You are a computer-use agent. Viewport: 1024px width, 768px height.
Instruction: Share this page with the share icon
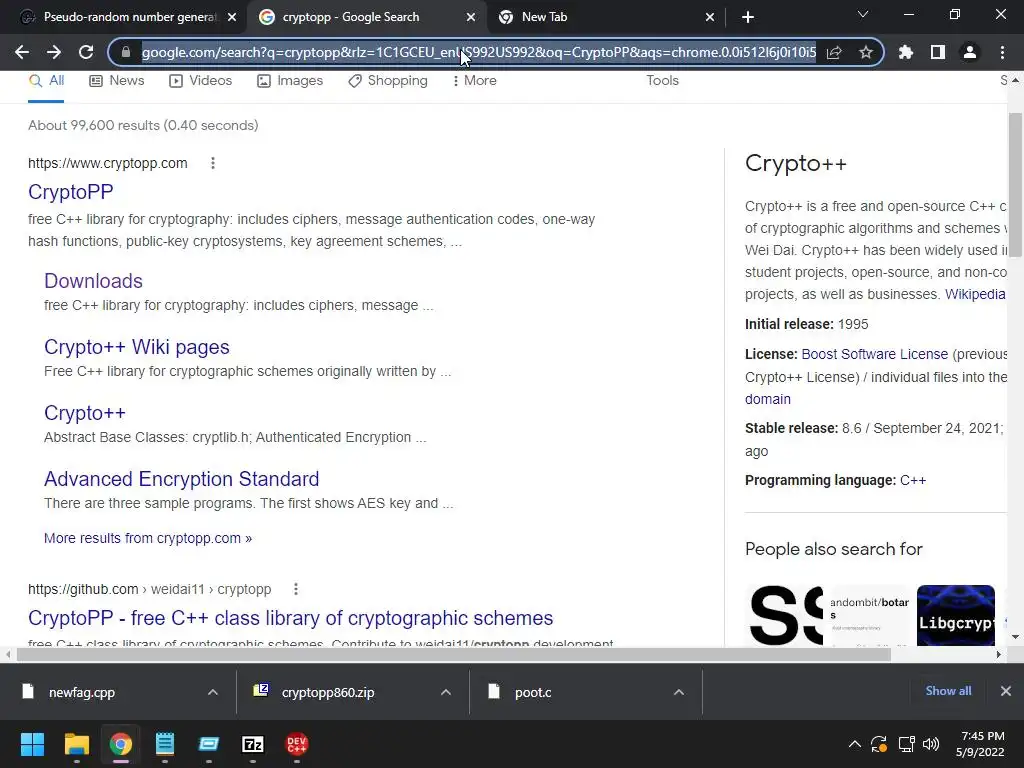834,52
